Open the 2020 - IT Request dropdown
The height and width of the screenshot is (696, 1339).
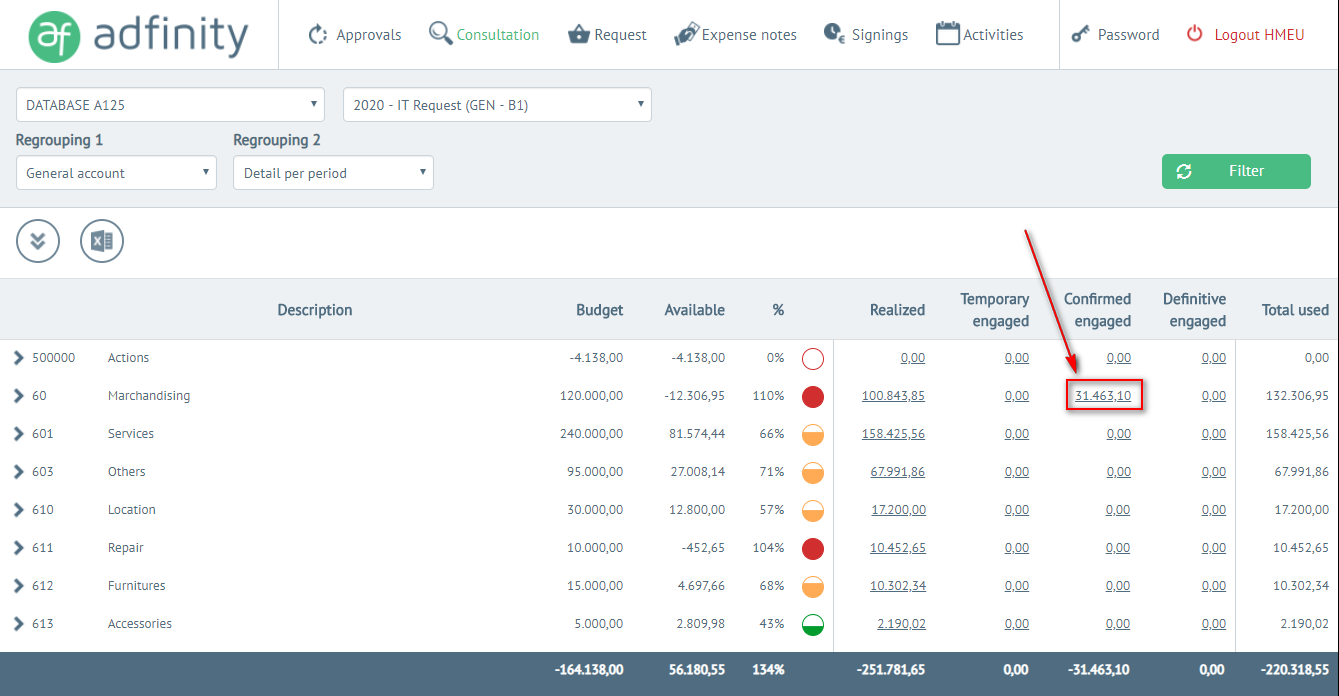coord(497,105)
